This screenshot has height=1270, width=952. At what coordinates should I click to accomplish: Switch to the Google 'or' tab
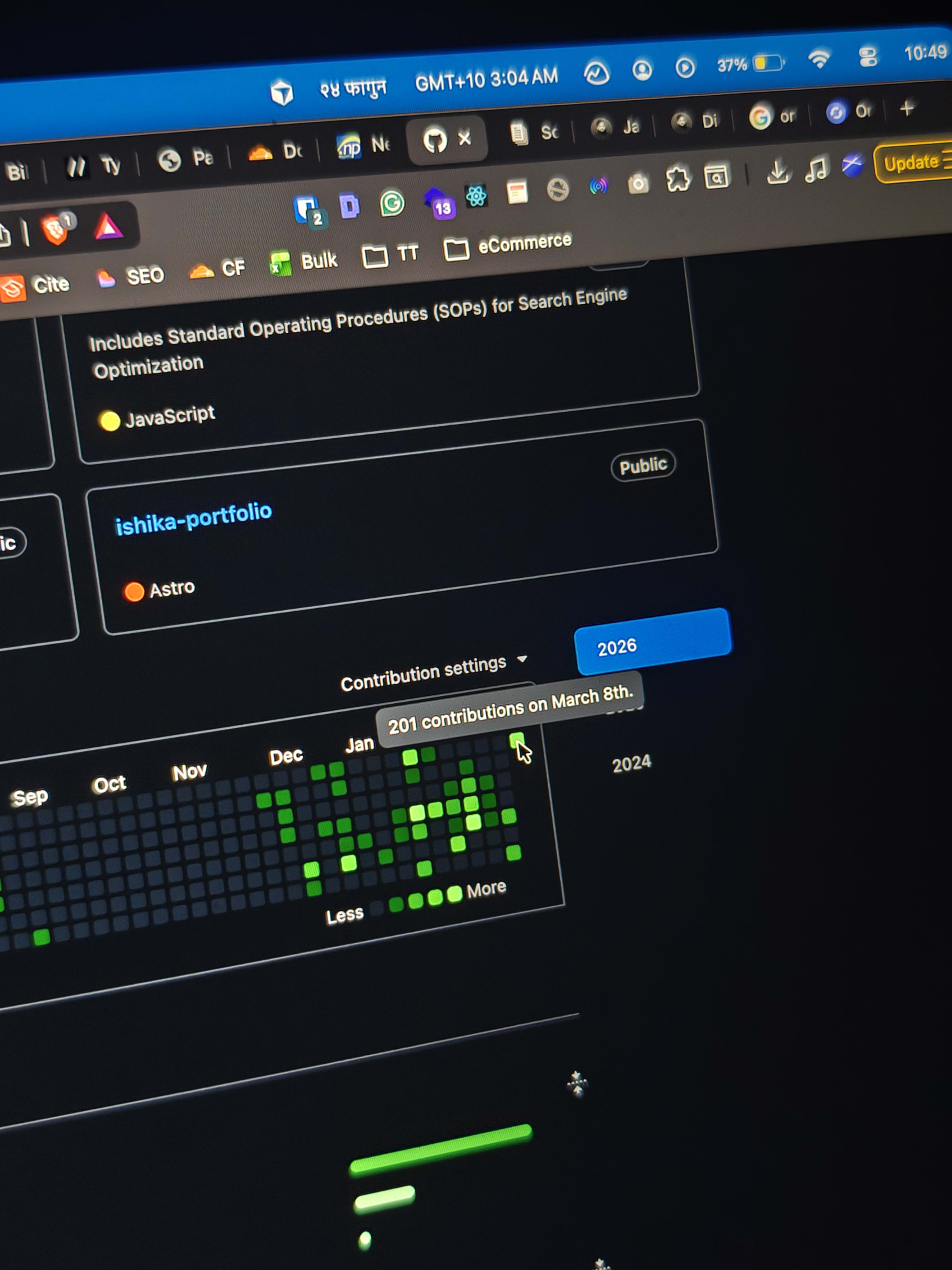point(772,117)
